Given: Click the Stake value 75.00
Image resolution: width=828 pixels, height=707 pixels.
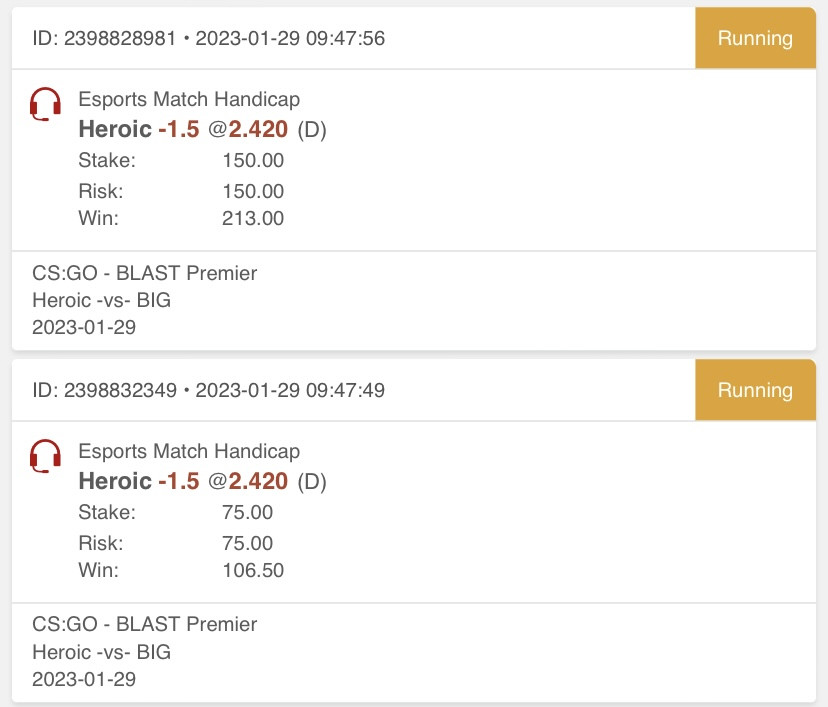Looking at the screenshot, I should (x=247, y=513).
